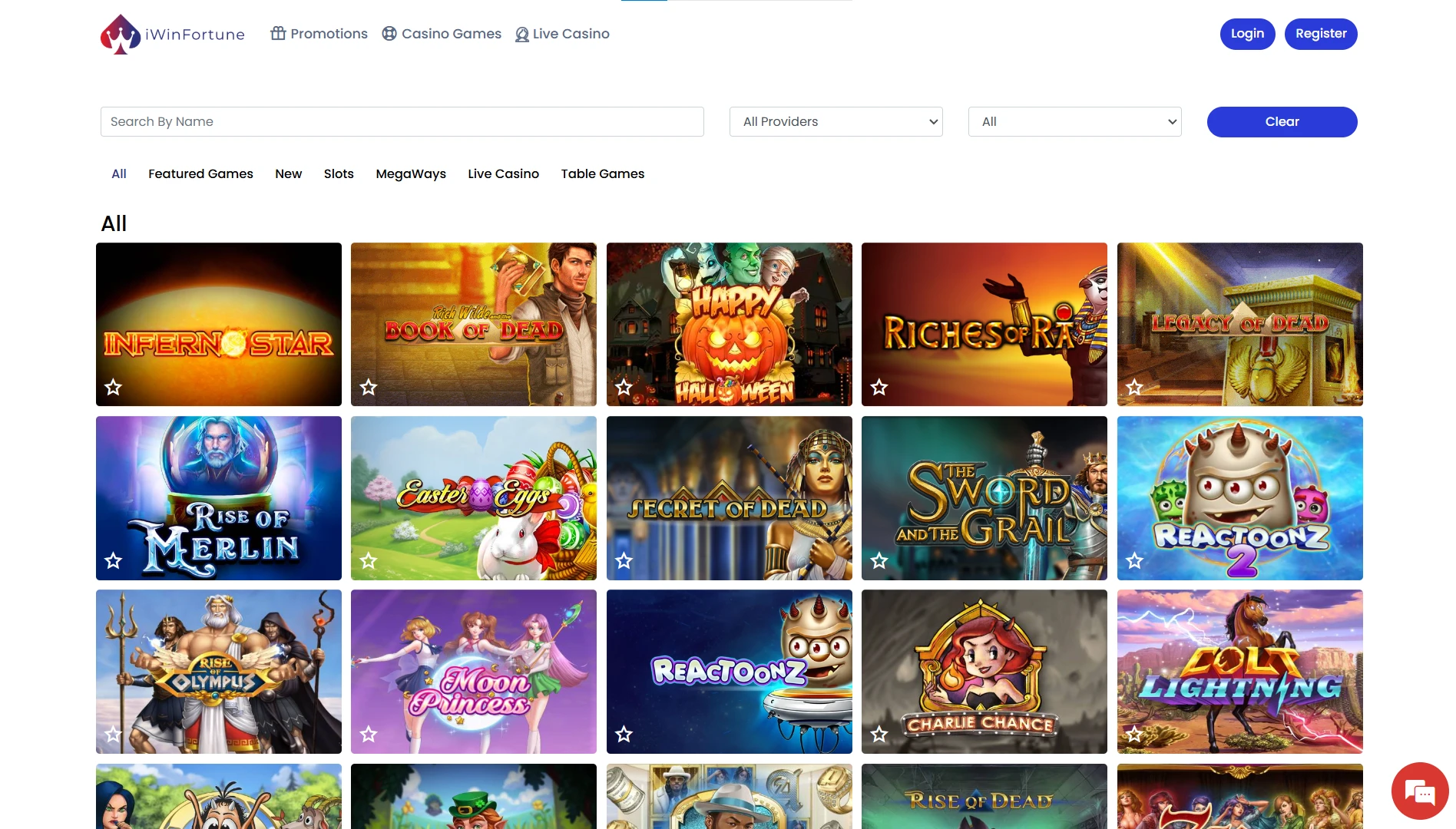Toggle favorite star on Happy Halloween
This screenshot has height=829, width=1456.
click(624, 388)
